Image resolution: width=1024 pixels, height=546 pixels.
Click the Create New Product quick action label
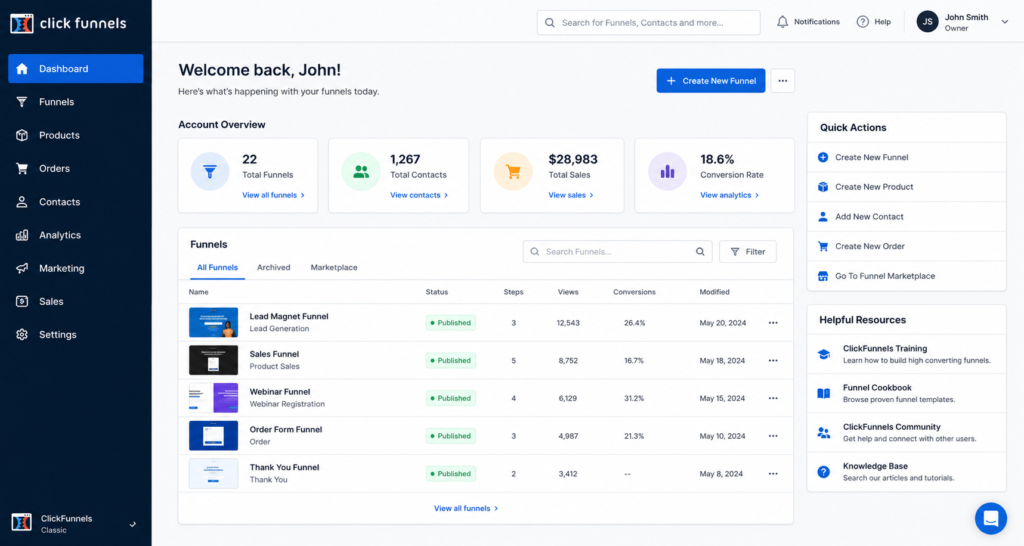(x=874, y=187)
